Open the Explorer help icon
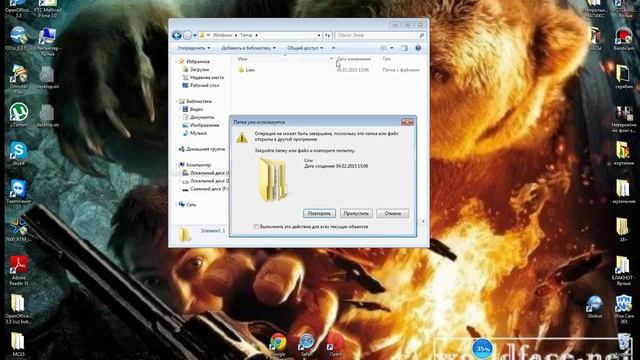 418,48
